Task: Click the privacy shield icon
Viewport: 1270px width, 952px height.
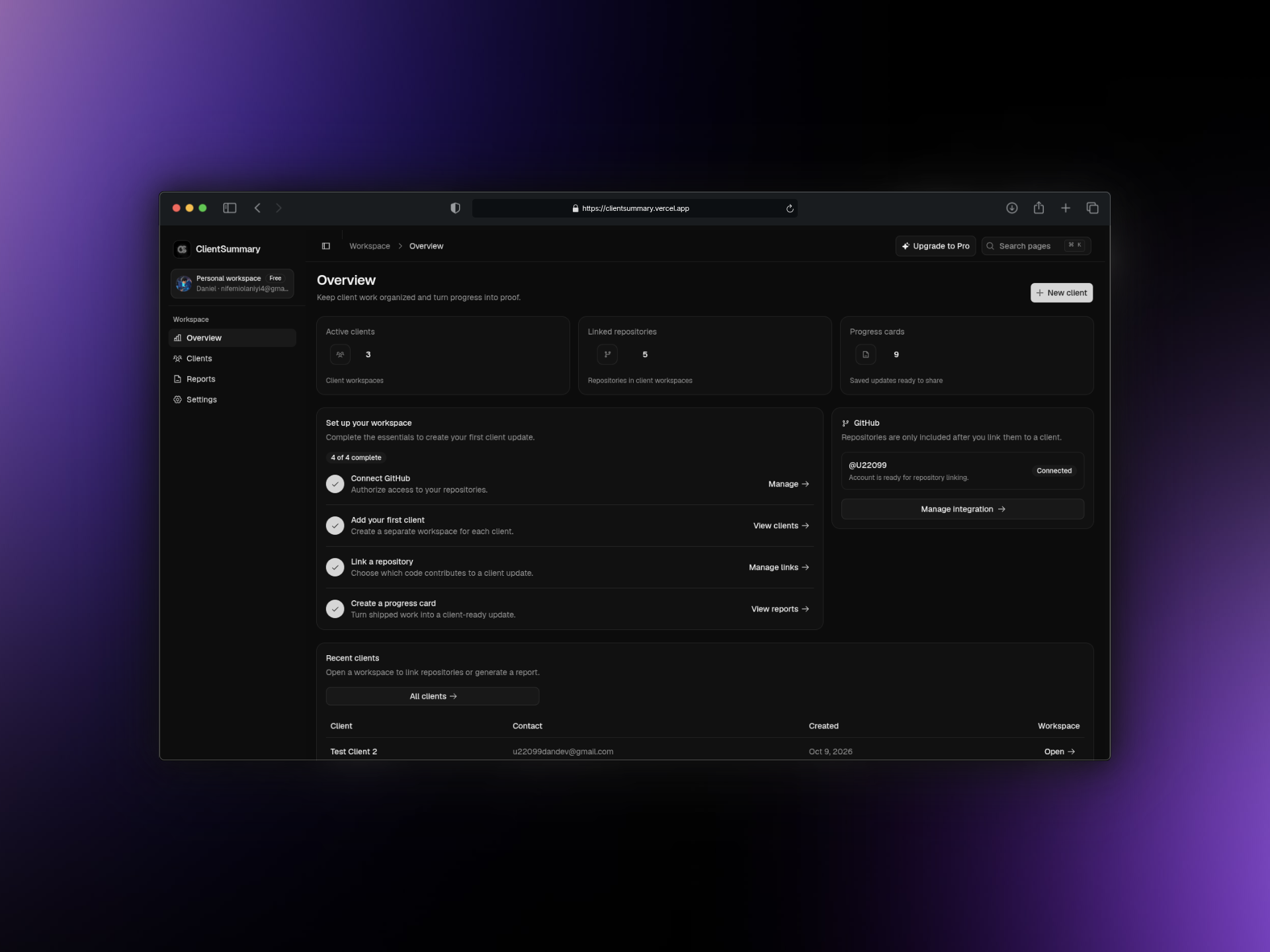Action: coord(455,208)
